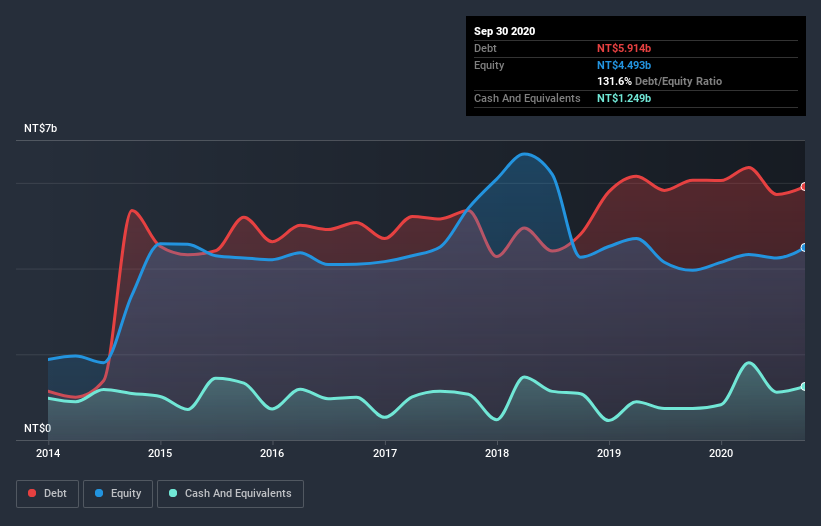This screenshot has width=821, height=526.
Task: Select the 2014 x-axis label
Action: tap(48, 453)
